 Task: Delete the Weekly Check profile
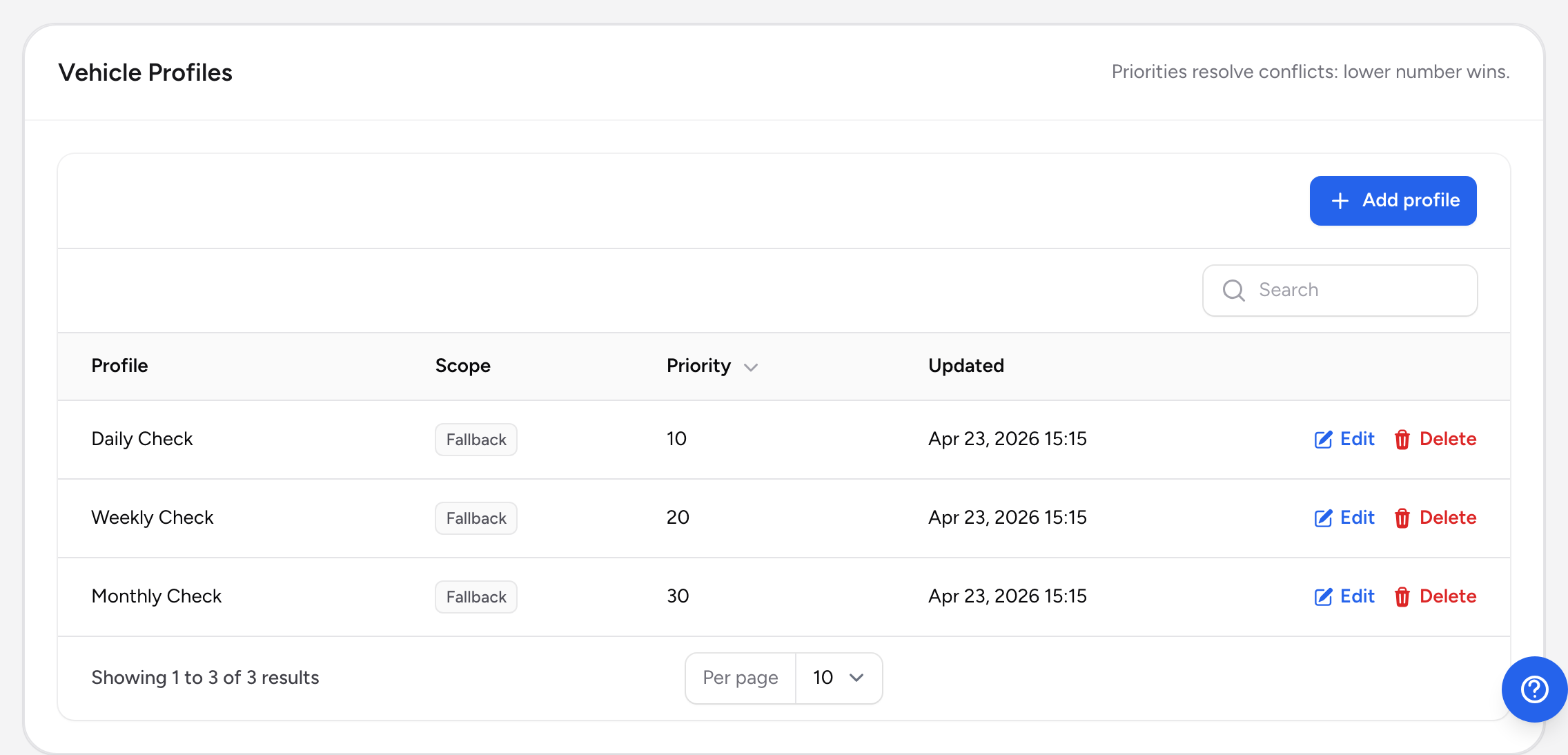[1435, 518]
